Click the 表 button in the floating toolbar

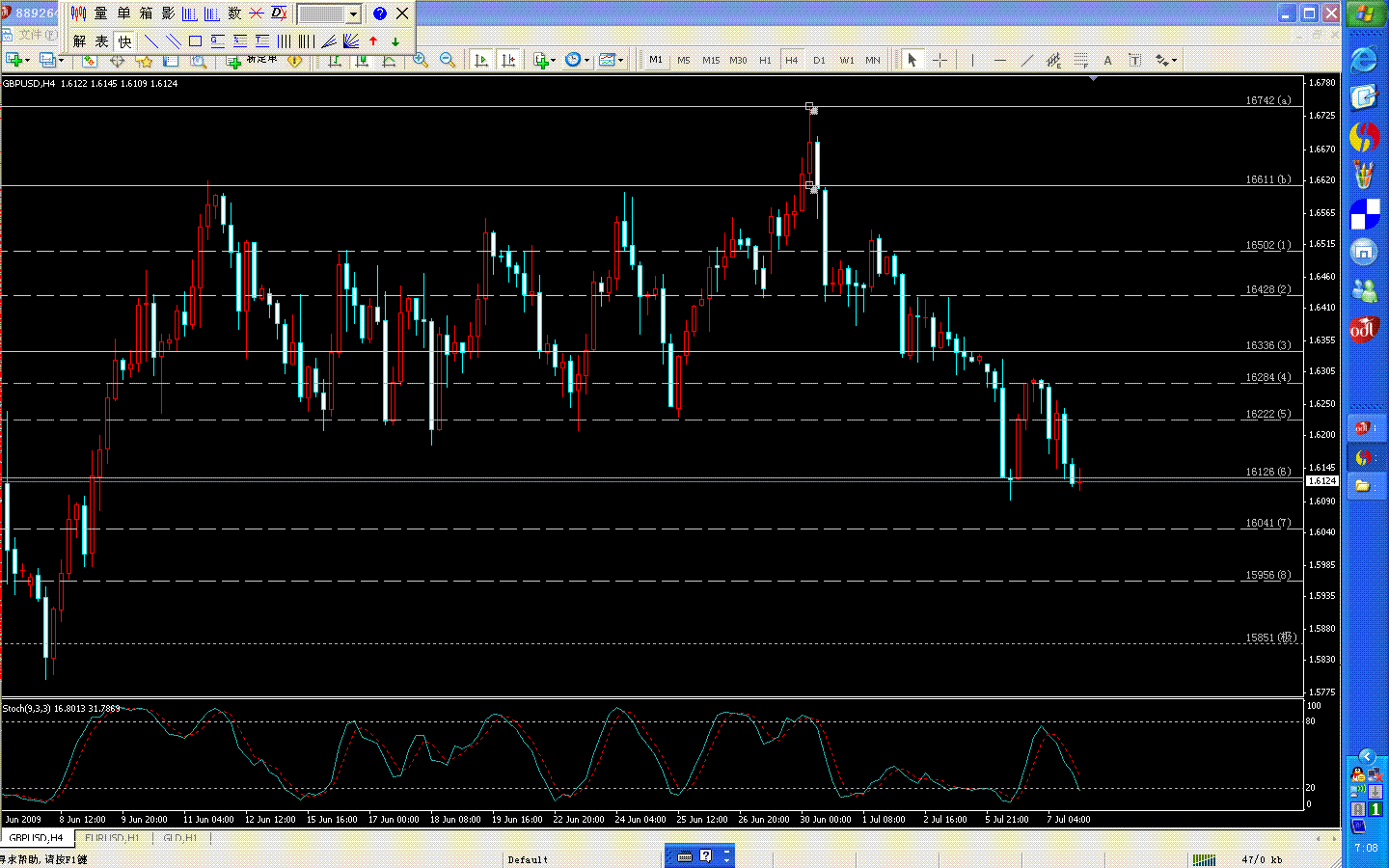[x=101, y=41]
